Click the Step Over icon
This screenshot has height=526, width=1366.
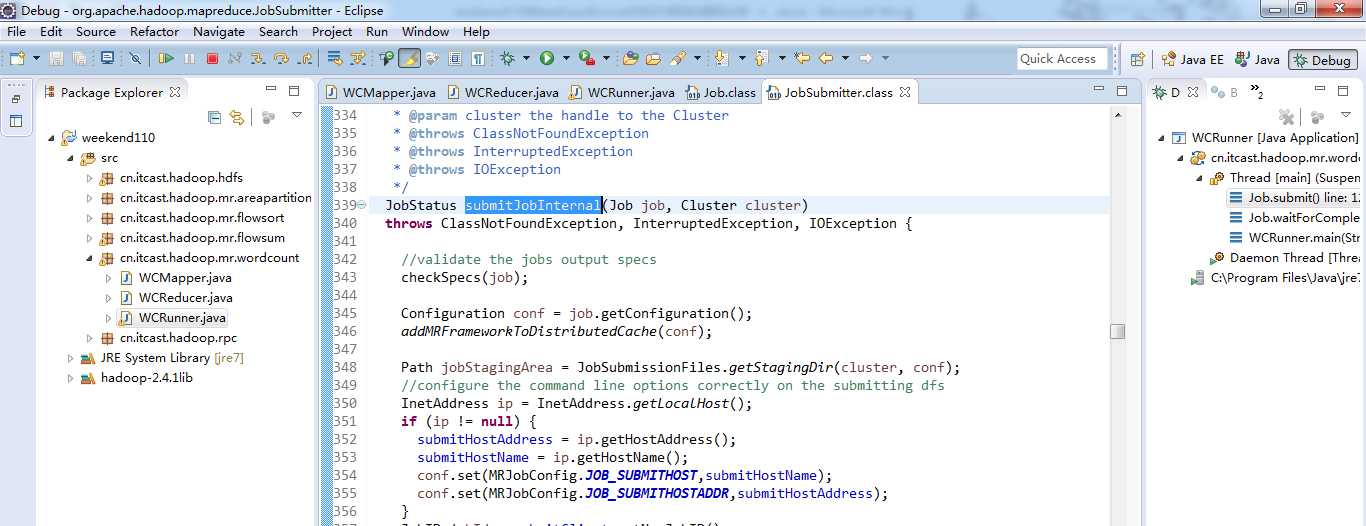click(282, 58)
